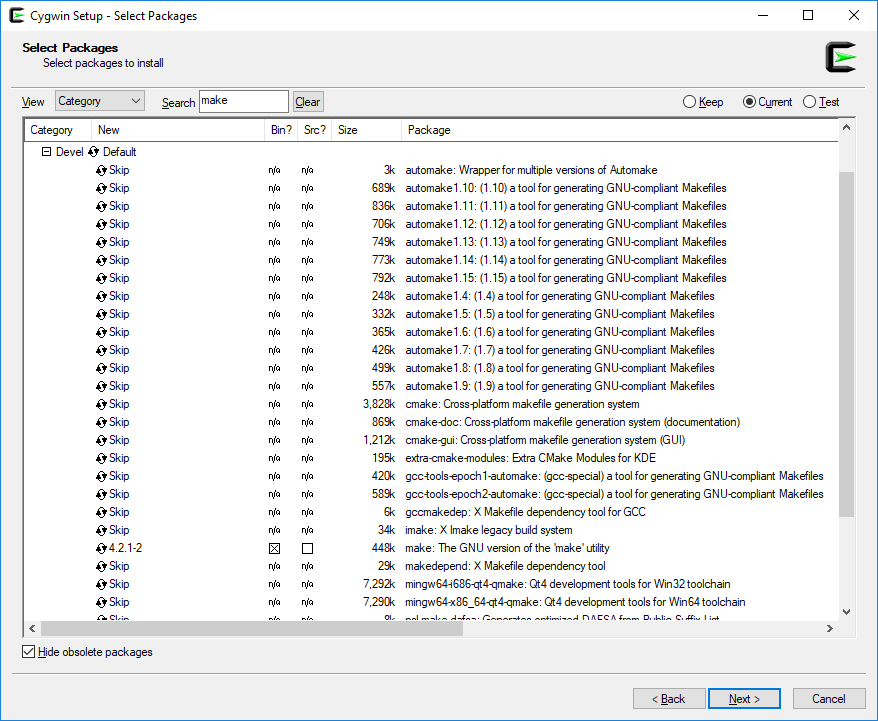
Task: Click the 3,828k size cell
Action: (379, 404)
